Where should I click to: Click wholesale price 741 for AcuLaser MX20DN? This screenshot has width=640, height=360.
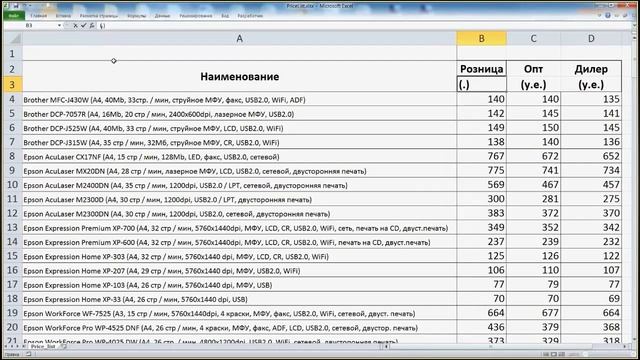pos(533,170)
